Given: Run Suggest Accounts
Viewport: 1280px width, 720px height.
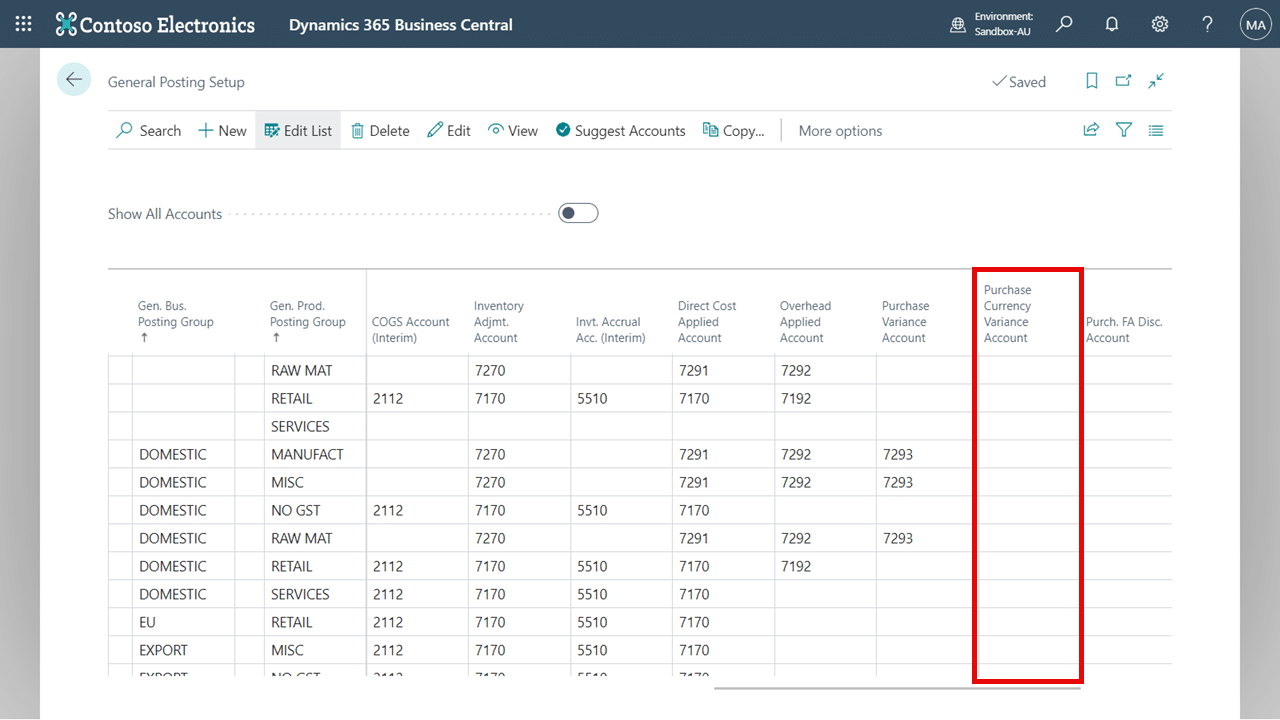Looking at the screenshot, I should pos(620,130).
